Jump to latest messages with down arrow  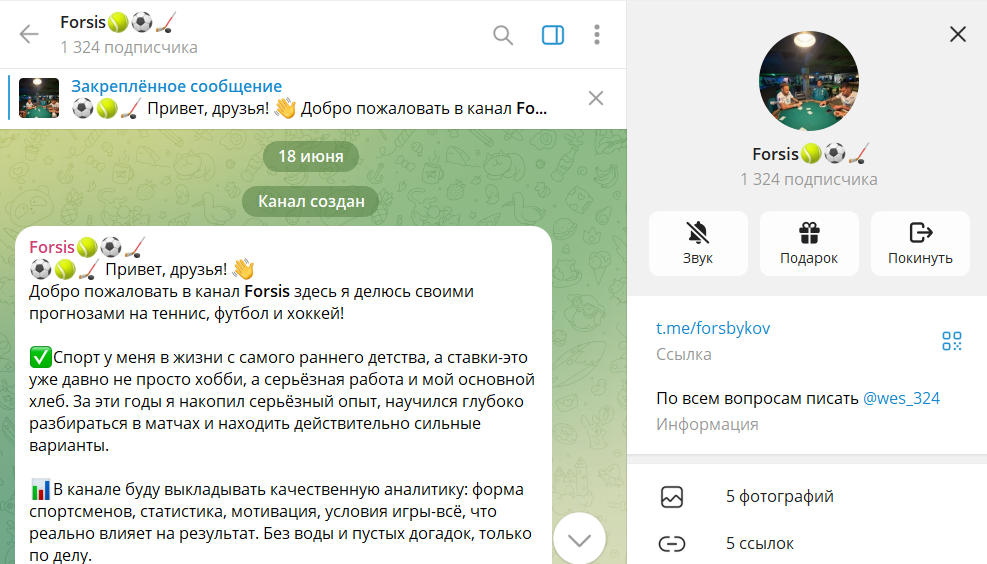579,539
